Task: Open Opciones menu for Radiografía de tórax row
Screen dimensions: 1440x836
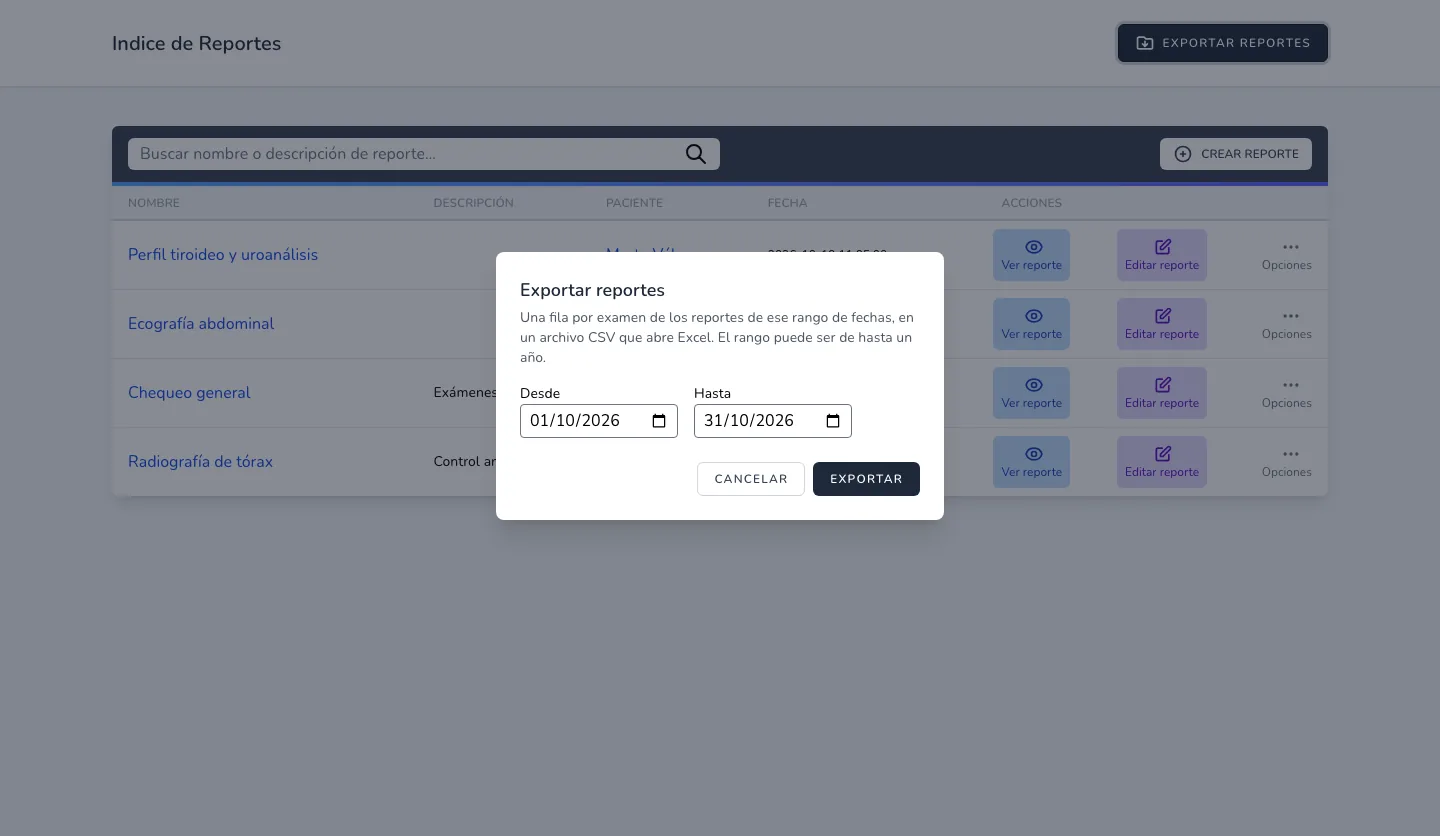Action: point(1287,462)
